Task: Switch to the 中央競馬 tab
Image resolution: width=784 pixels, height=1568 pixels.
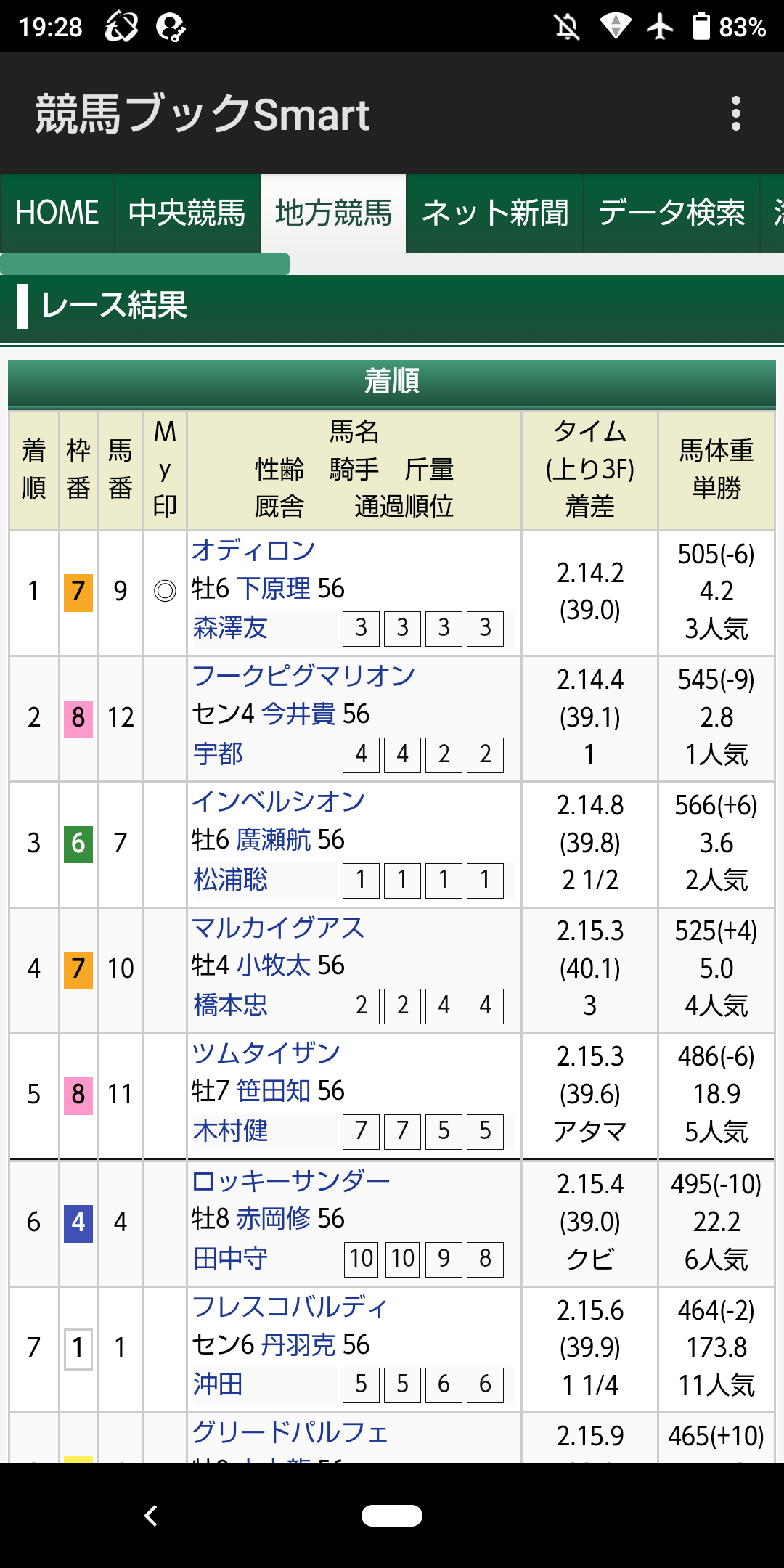Action: (x=187, y=213)
